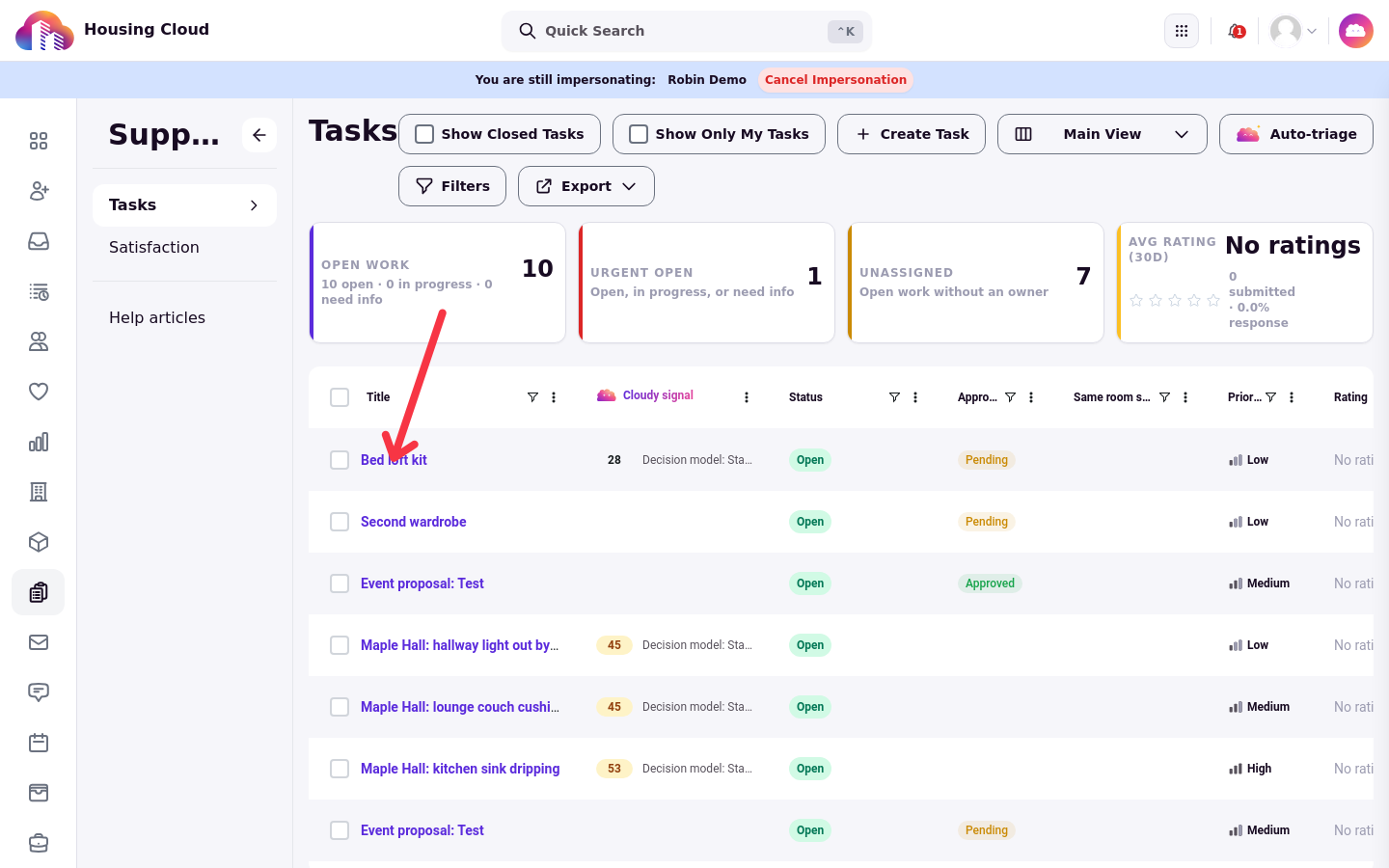Run Auto-triage
The width and height of the screenshot is (1389, 868).
point(1296,134)
